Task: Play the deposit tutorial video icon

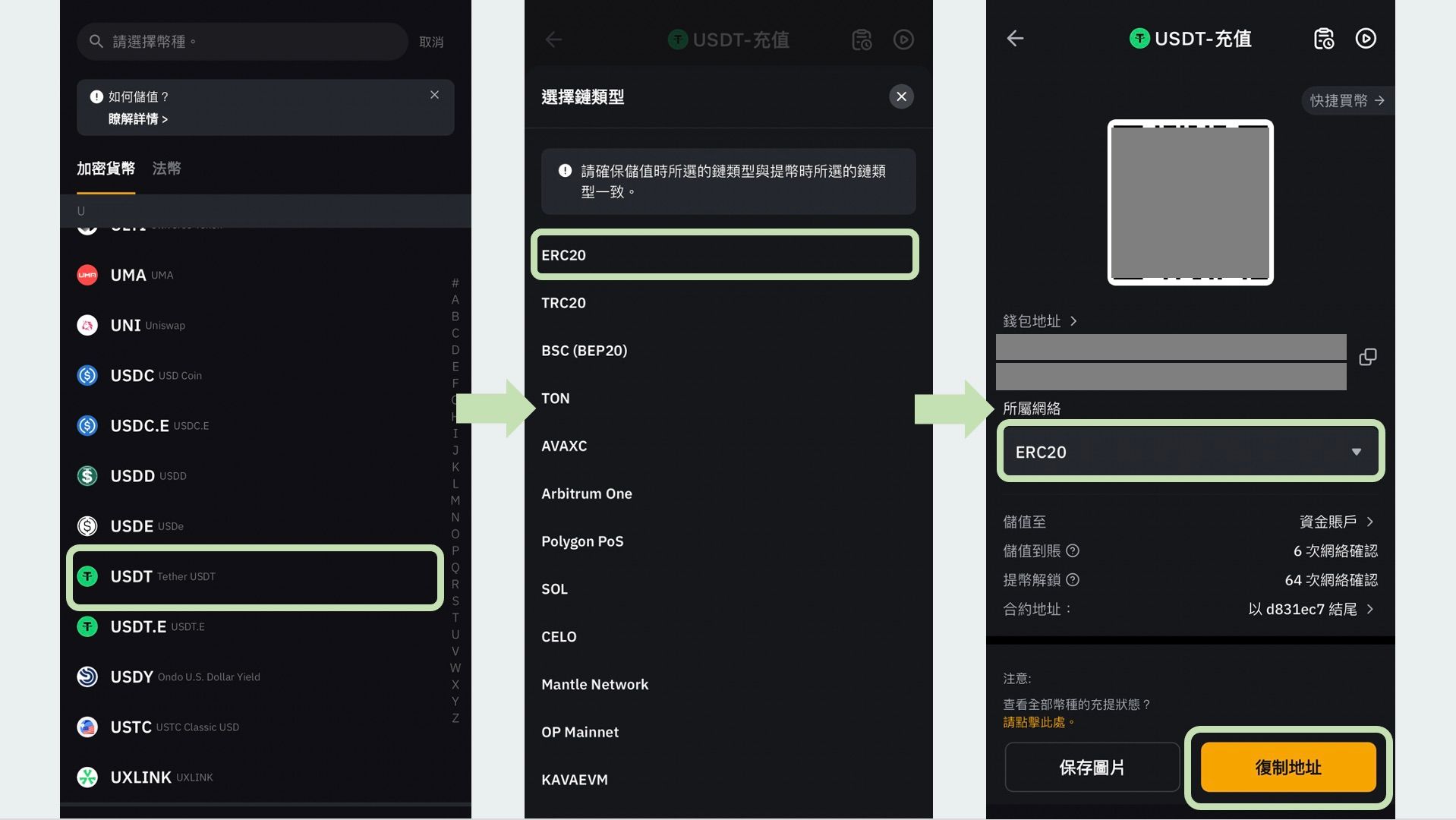Action: click(1366, 39)
